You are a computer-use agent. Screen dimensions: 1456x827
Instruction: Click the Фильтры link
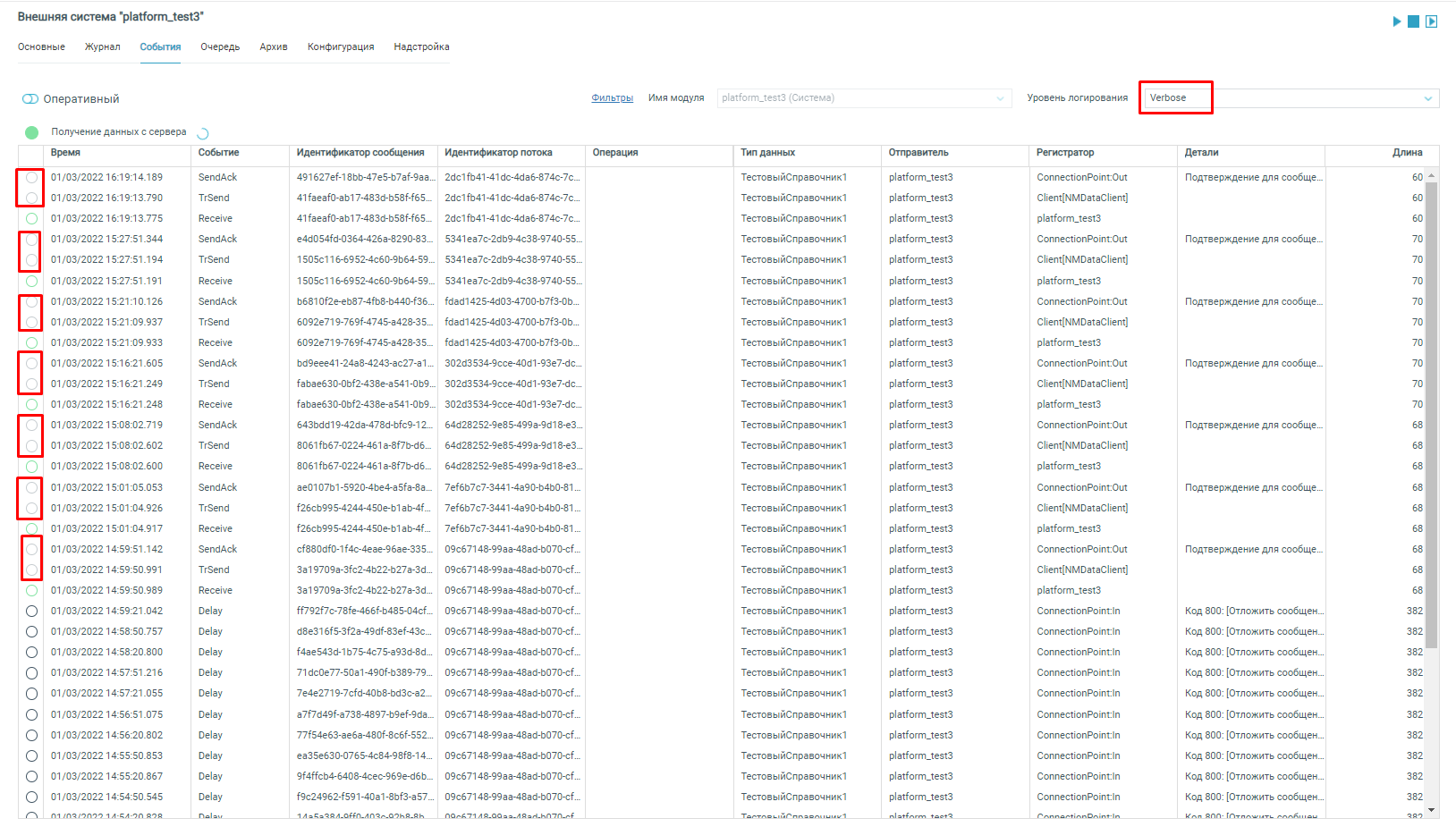tap(612, 98)
